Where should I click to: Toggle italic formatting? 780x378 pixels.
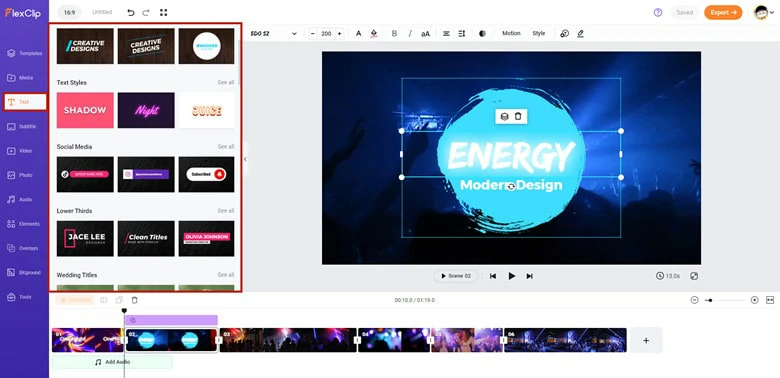click(x=410, y=33)
